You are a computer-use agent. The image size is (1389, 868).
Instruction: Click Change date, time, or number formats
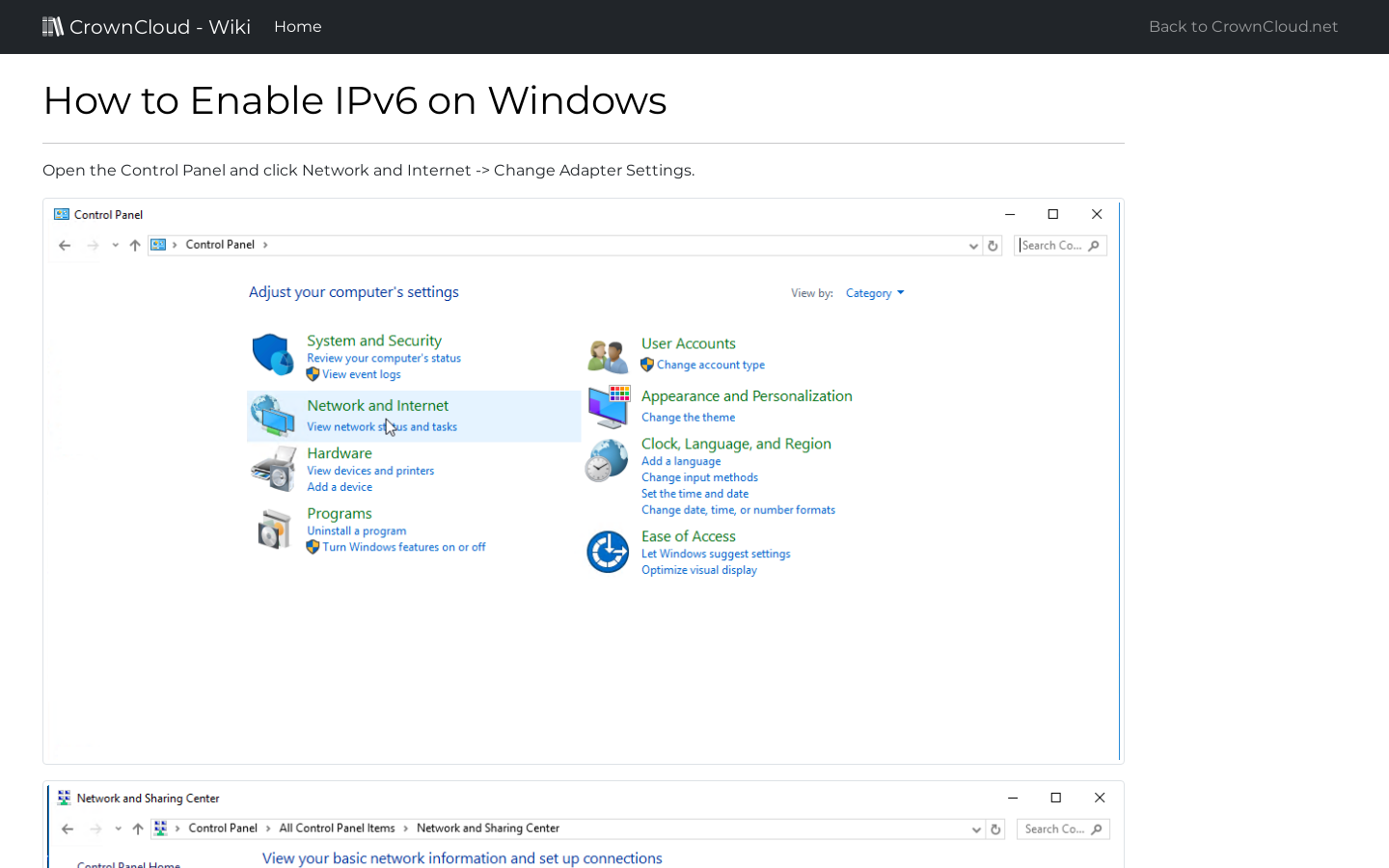tap(739, 510)
